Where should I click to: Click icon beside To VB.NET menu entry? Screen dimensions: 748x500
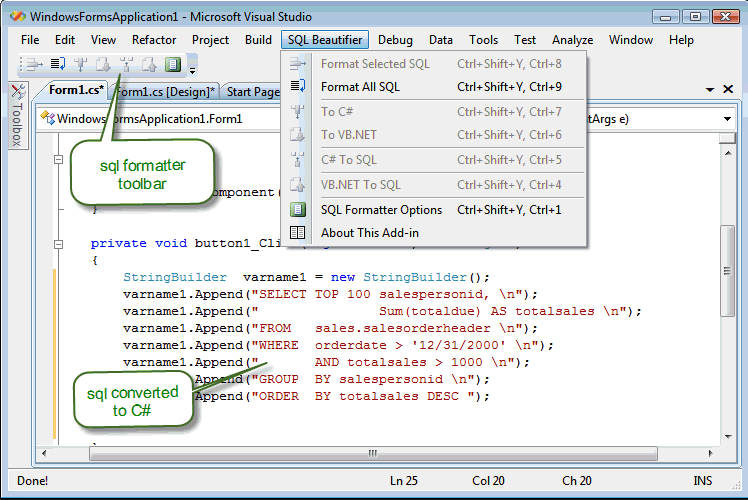298,135
